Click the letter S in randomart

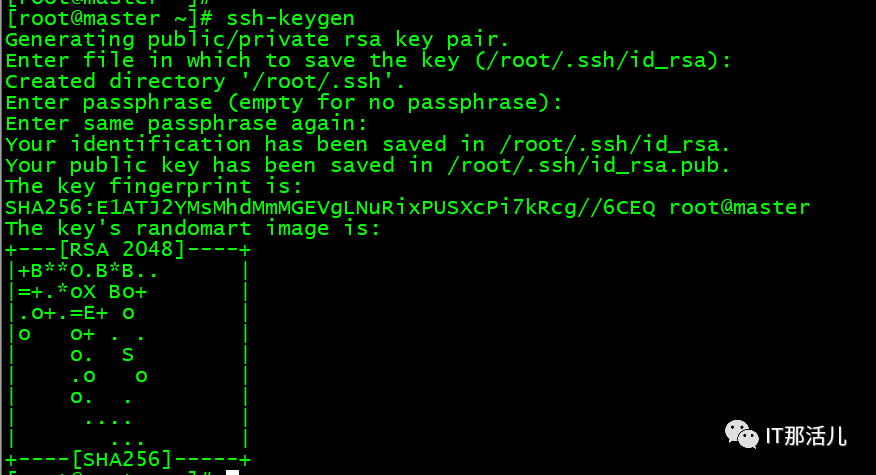click(x=128, y=355)
